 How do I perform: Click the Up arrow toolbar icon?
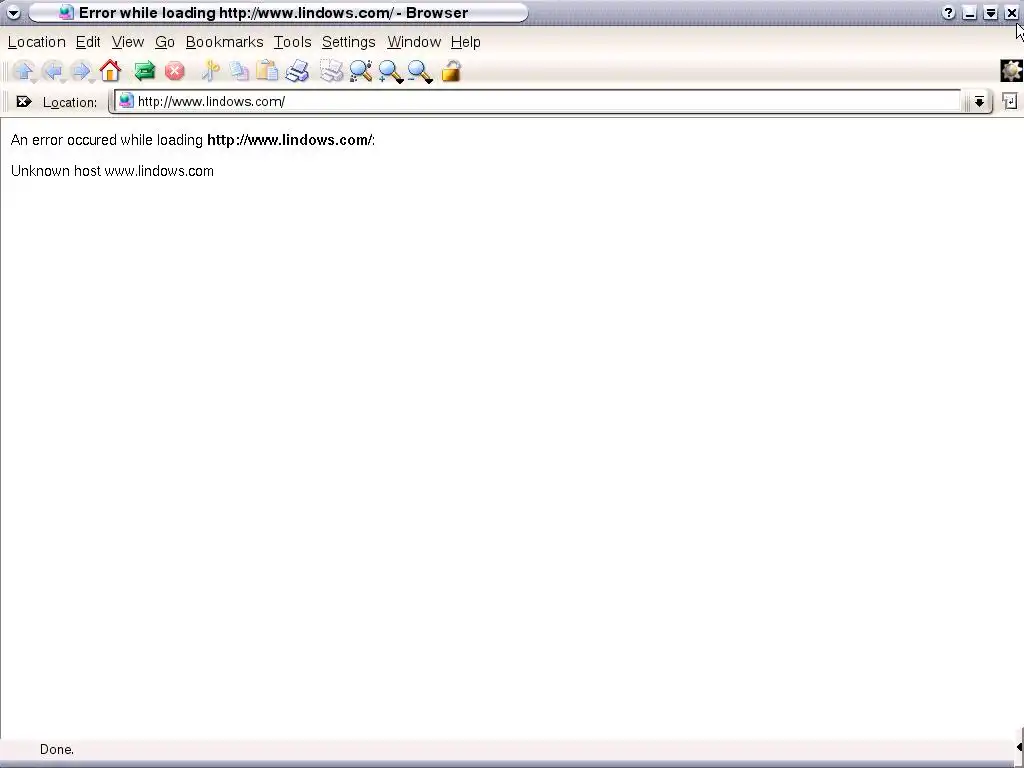pos(24,71)
